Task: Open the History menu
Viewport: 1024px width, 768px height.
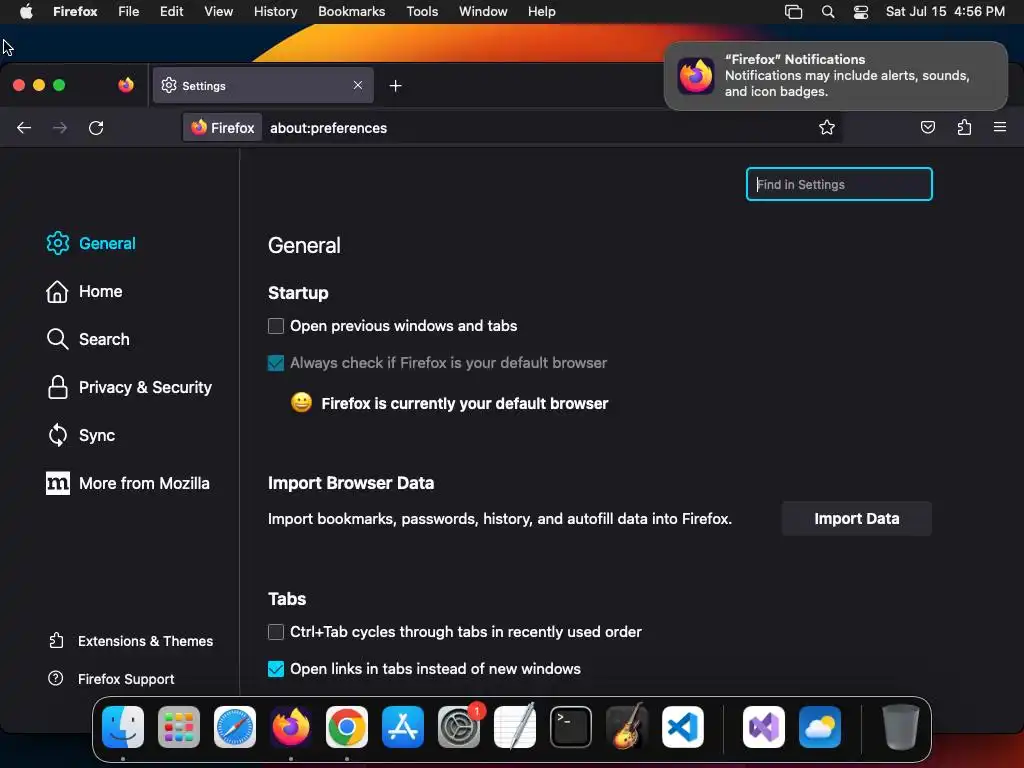Action: coord(276,12)
